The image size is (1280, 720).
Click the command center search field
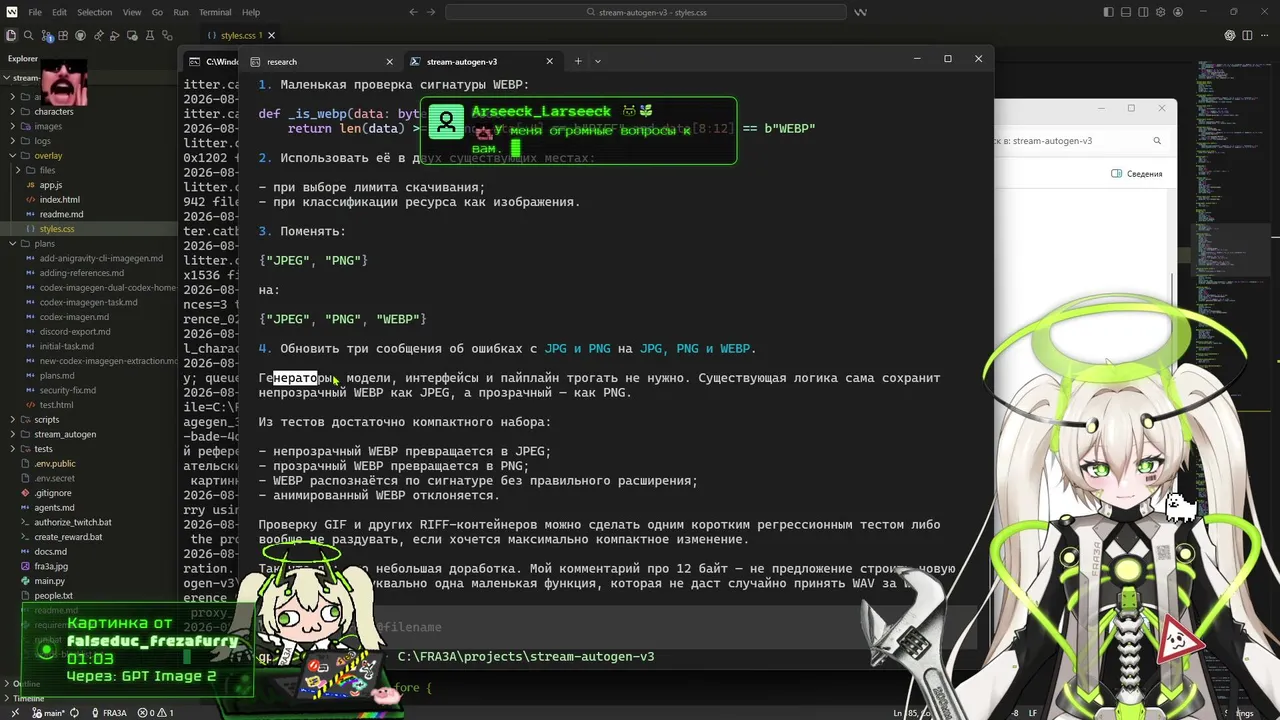point(646,12)
